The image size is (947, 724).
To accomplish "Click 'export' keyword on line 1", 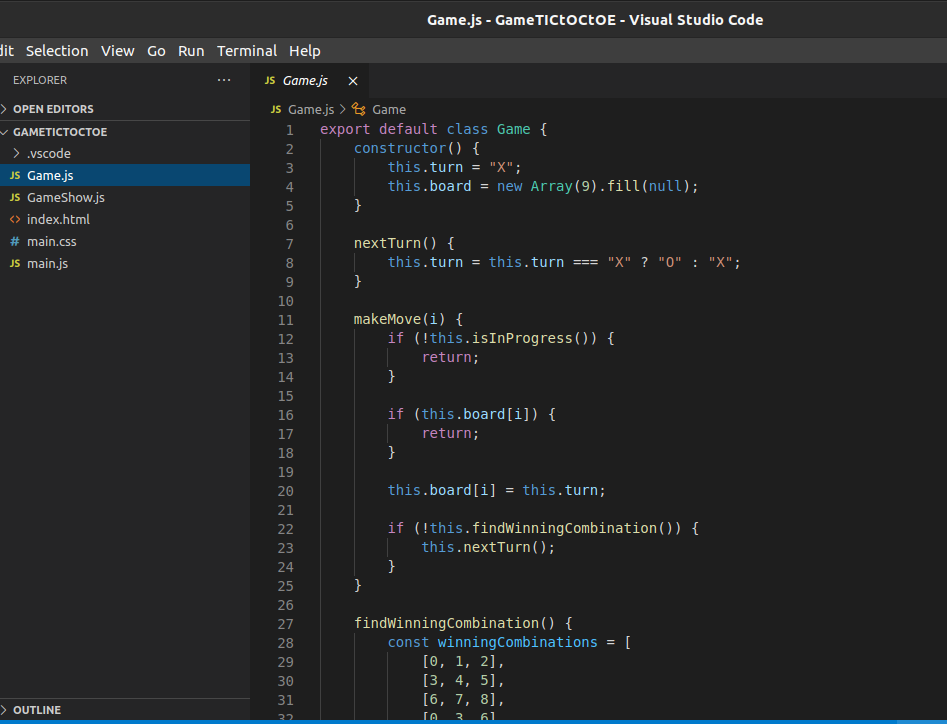I will [345, 129].
